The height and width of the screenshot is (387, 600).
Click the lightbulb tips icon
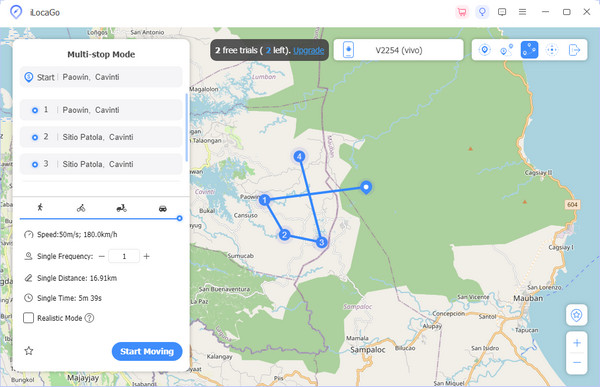(482, 12)
